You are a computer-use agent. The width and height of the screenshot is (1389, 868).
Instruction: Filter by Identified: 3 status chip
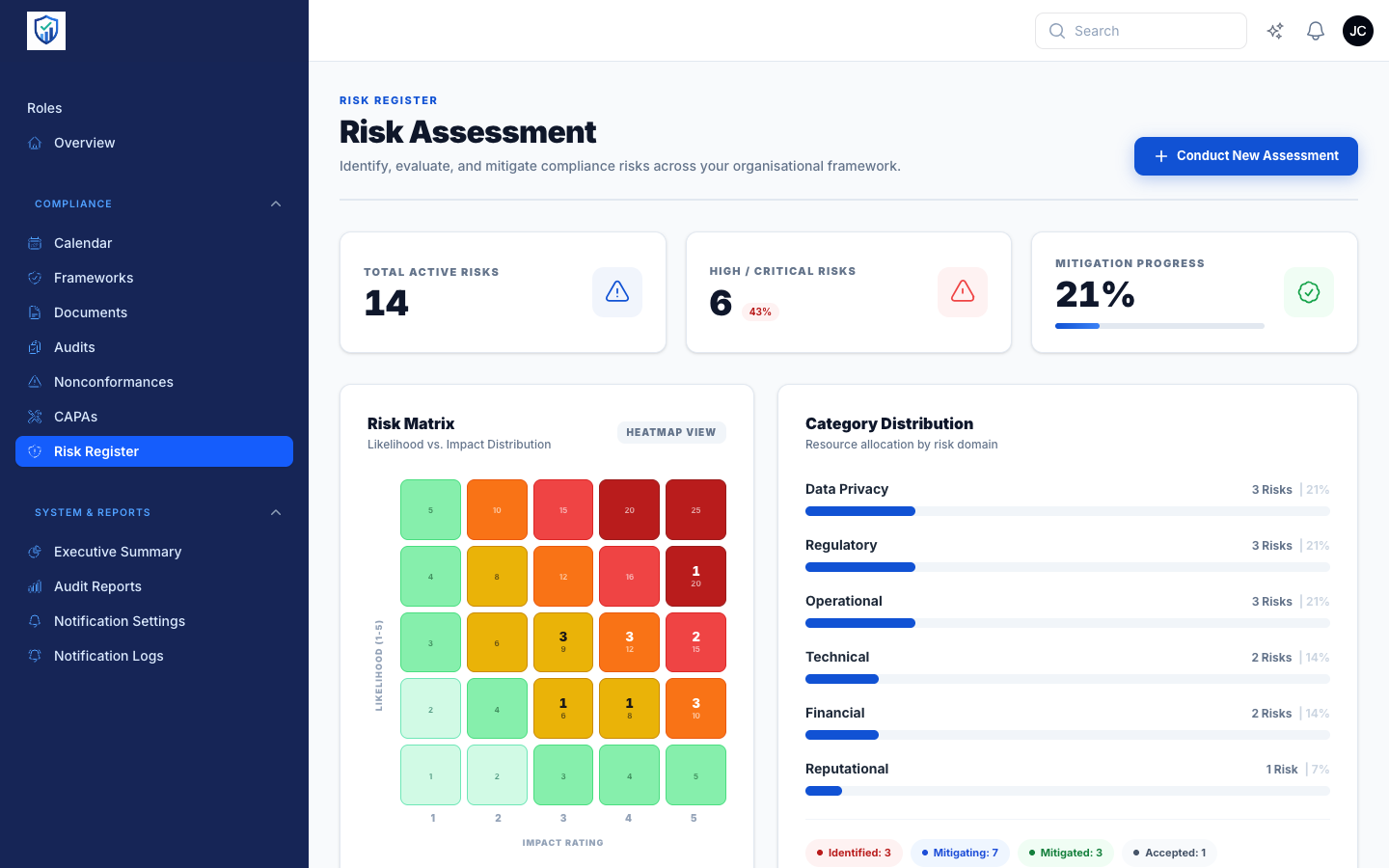click(855, 853)
